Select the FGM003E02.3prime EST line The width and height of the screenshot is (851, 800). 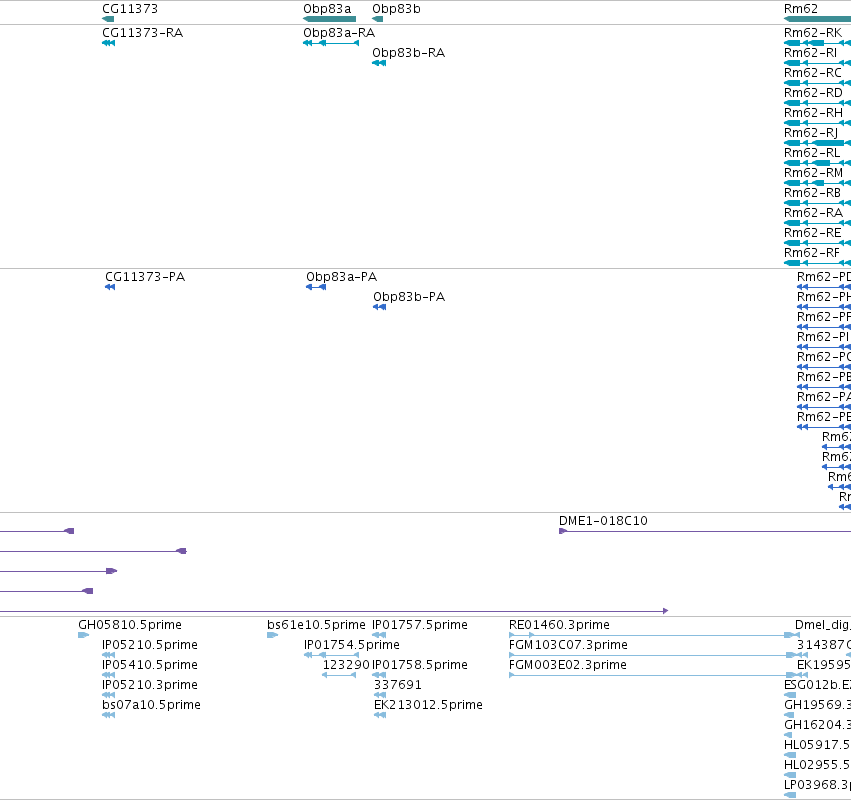coord(658,675)
